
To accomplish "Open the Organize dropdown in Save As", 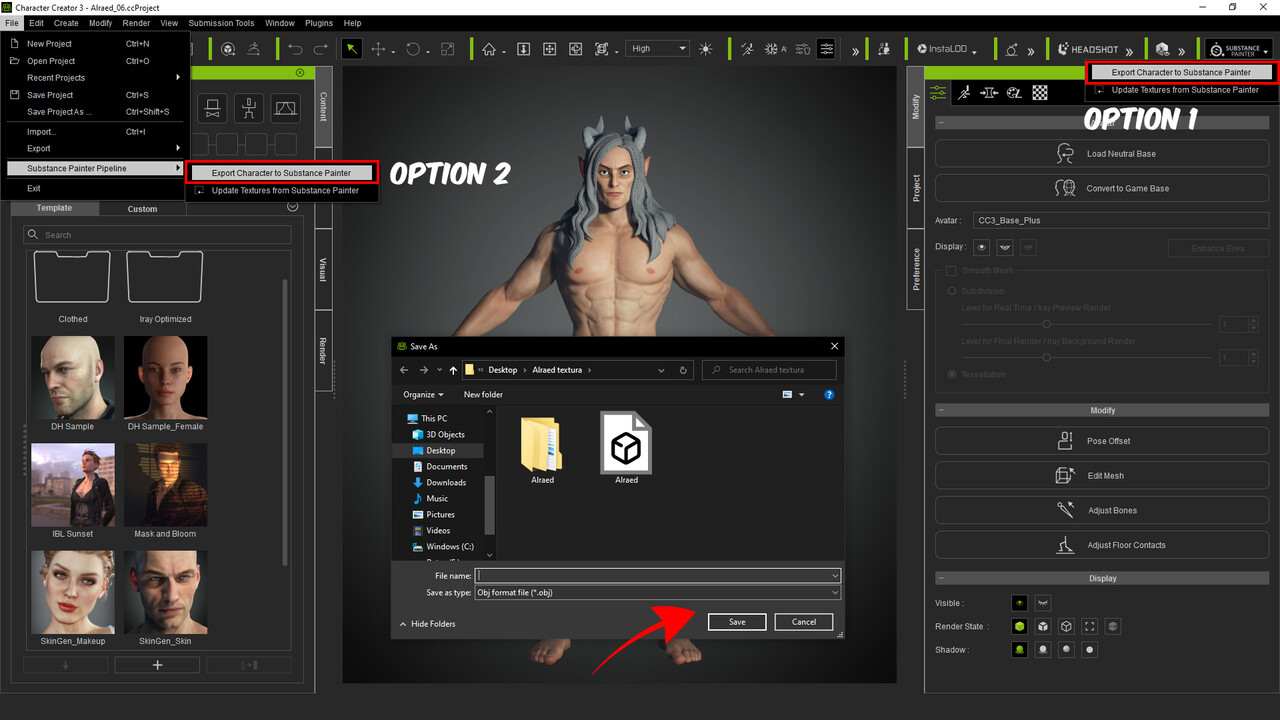I will 424,395.
